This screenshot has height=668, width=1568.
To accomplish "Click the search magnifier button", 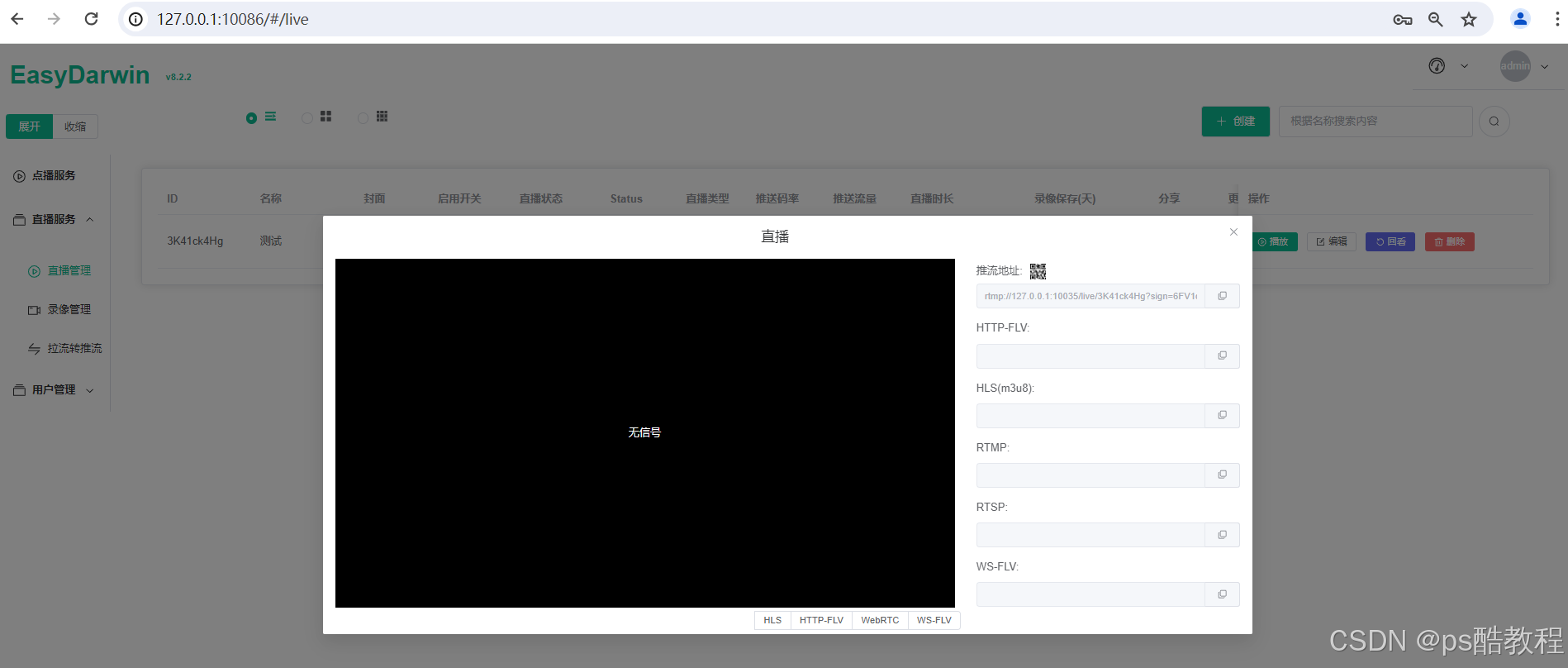I will 1494,122.
